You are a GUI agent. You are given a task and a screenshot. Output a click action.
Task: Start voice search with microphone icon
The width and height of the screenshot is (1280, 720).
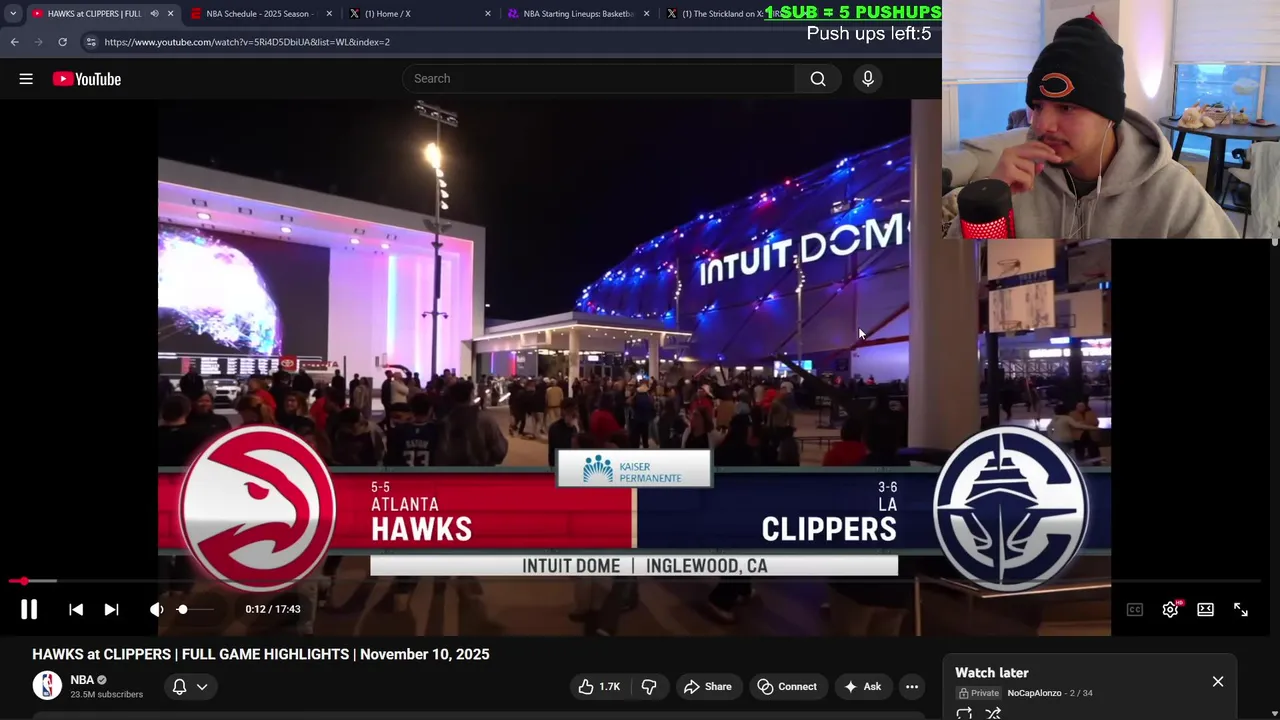coord(868,79)
